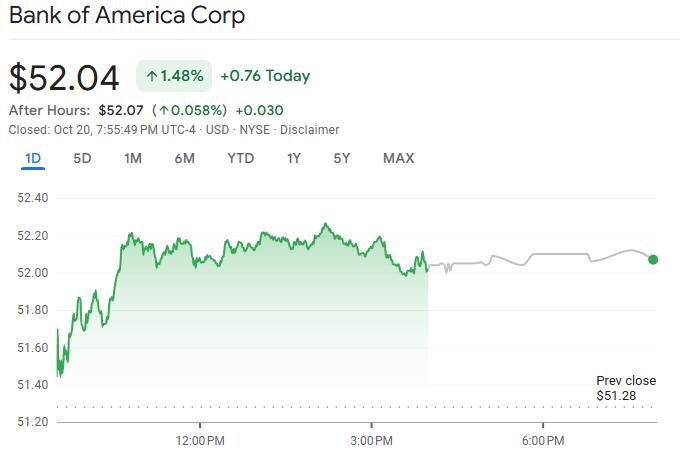Show the 1M price history
Viewport: 680px width, 460px height.
pos(133,158)
